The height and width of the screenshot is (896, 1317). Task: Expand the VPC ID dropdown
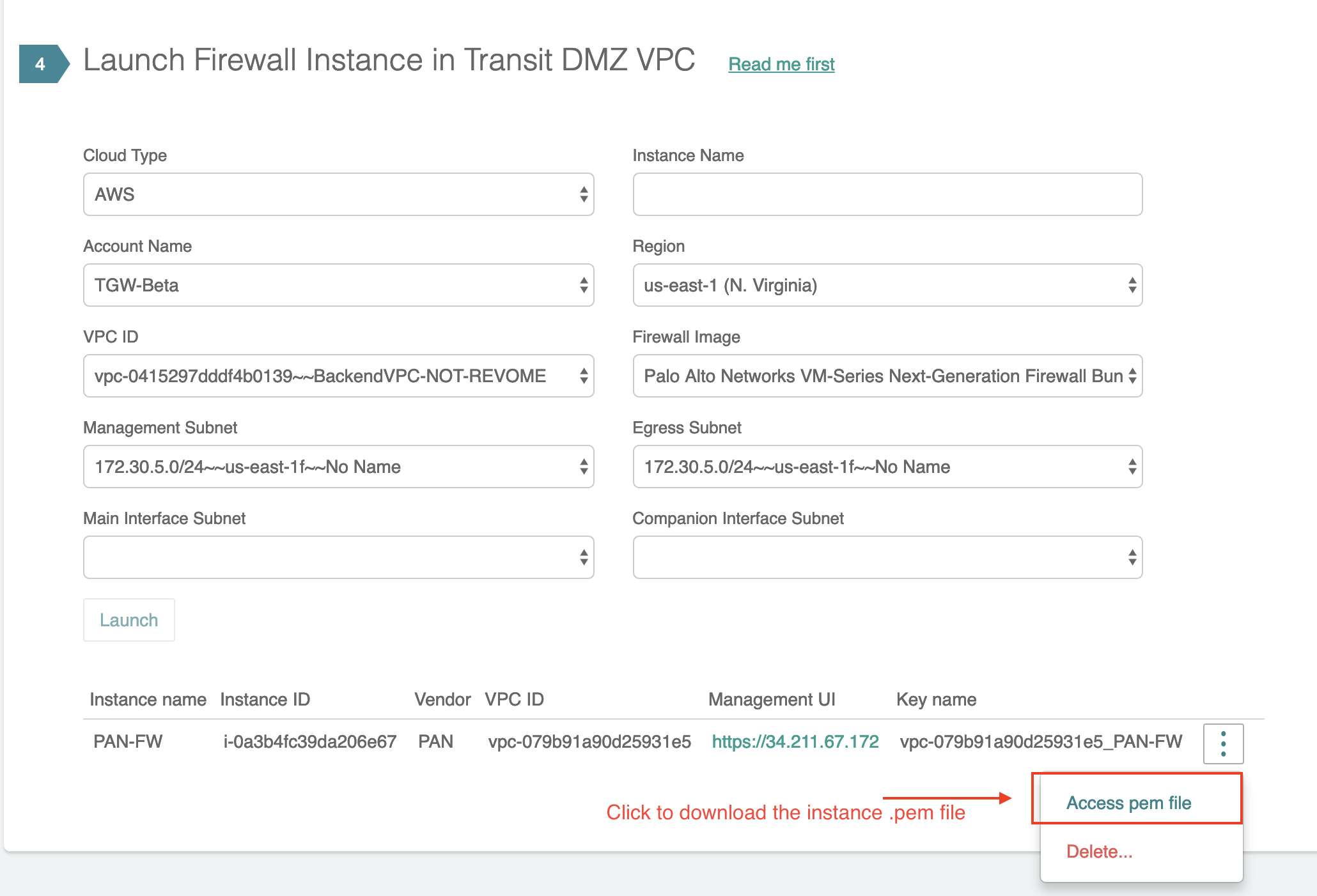coord(338,376)
